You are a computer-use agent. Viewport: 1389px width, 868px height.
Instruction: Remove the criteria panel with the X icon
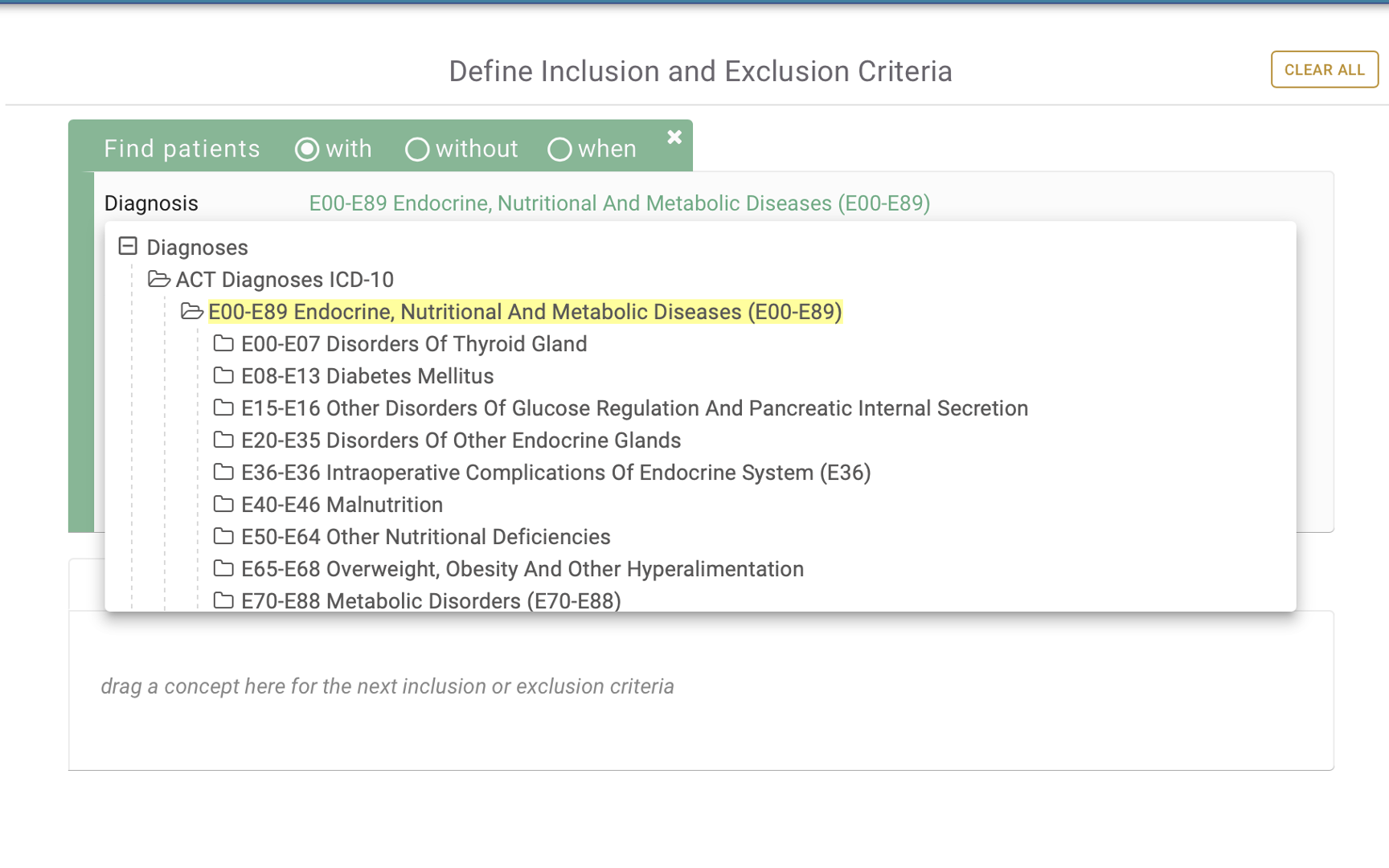coord(674,137)
